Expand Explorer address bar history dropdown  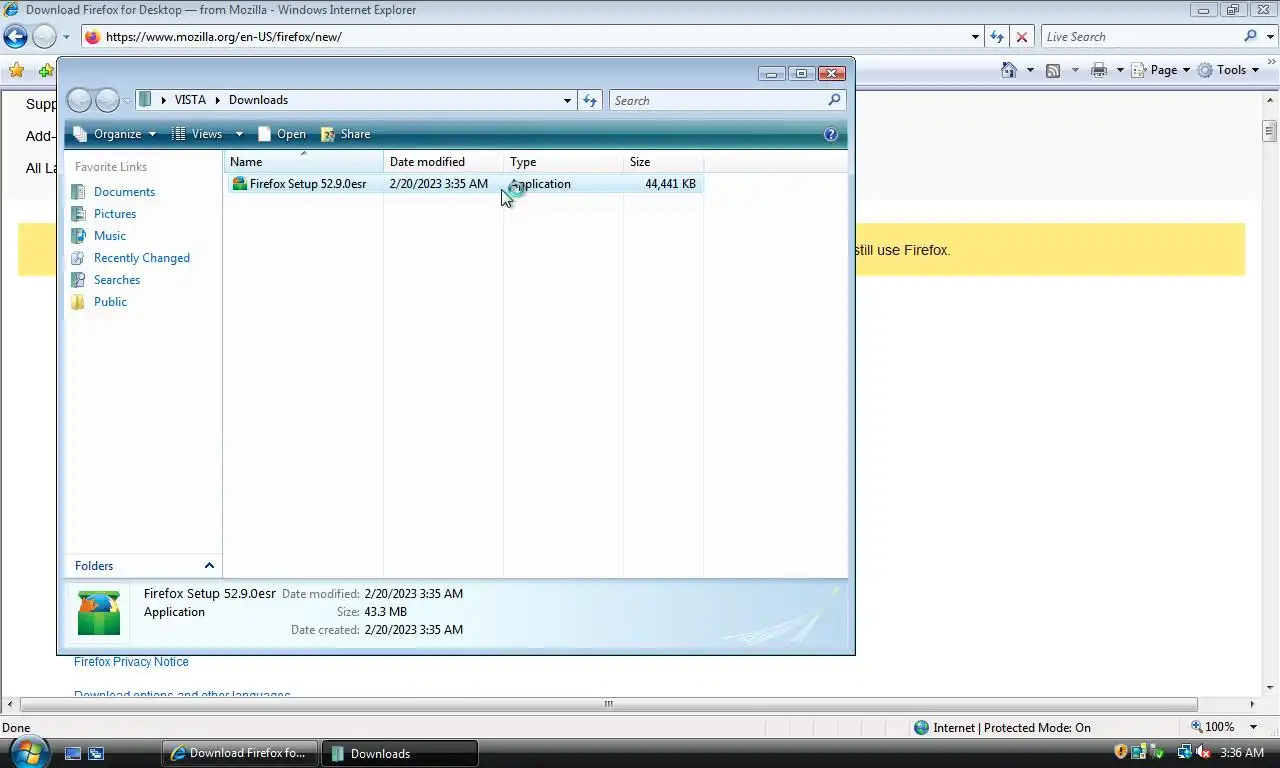[x=567, y=100]
